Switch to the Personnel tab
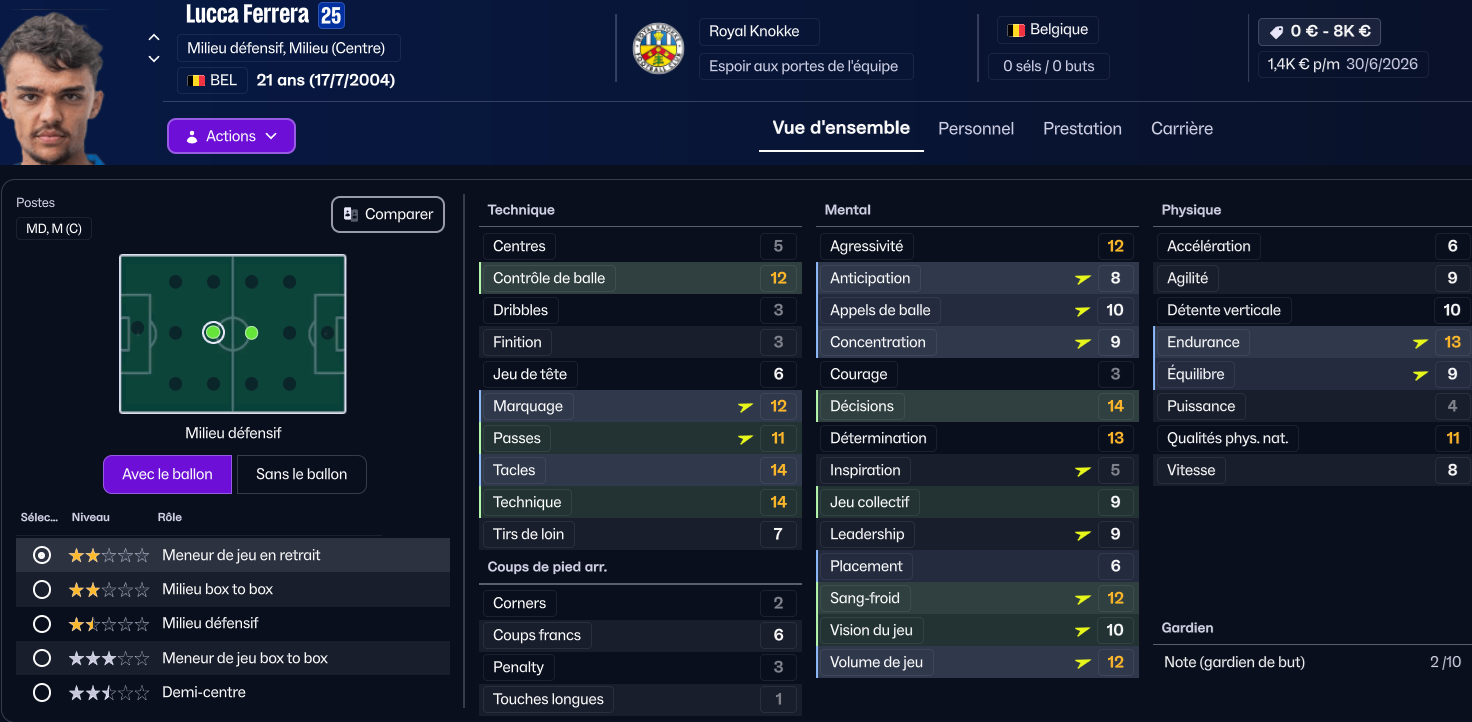The height and width of the screenshot is (722, 1472). (x=976, y=129)
